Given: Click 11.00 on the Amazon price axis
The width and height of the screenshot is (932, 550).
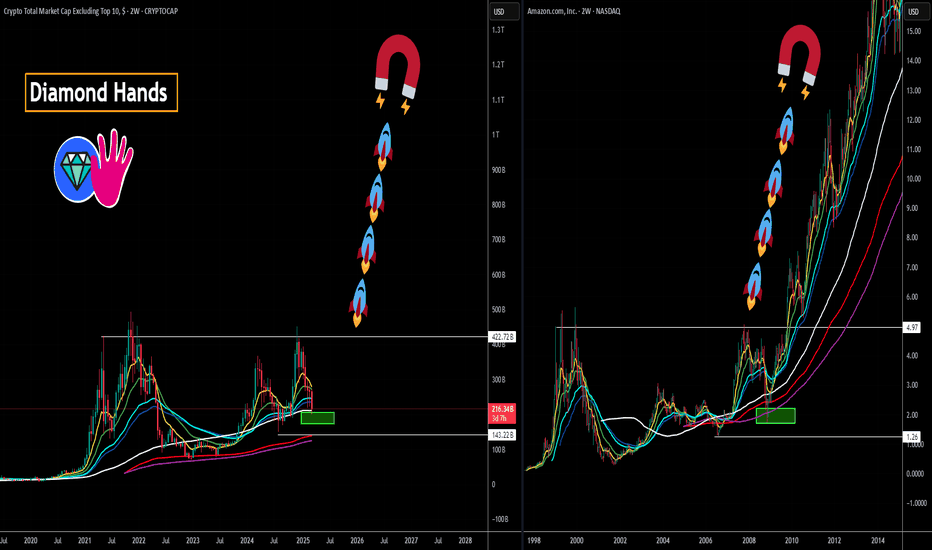Looking at the screenshot, I should 914,149.
